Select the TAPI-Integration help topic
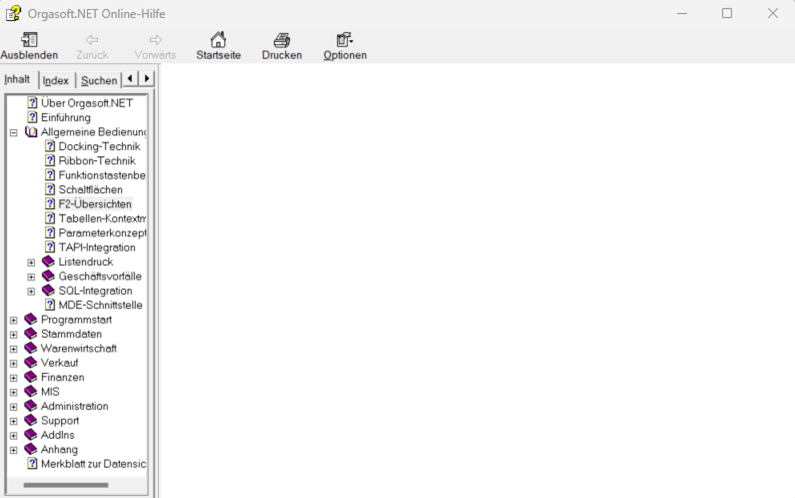 96,248
